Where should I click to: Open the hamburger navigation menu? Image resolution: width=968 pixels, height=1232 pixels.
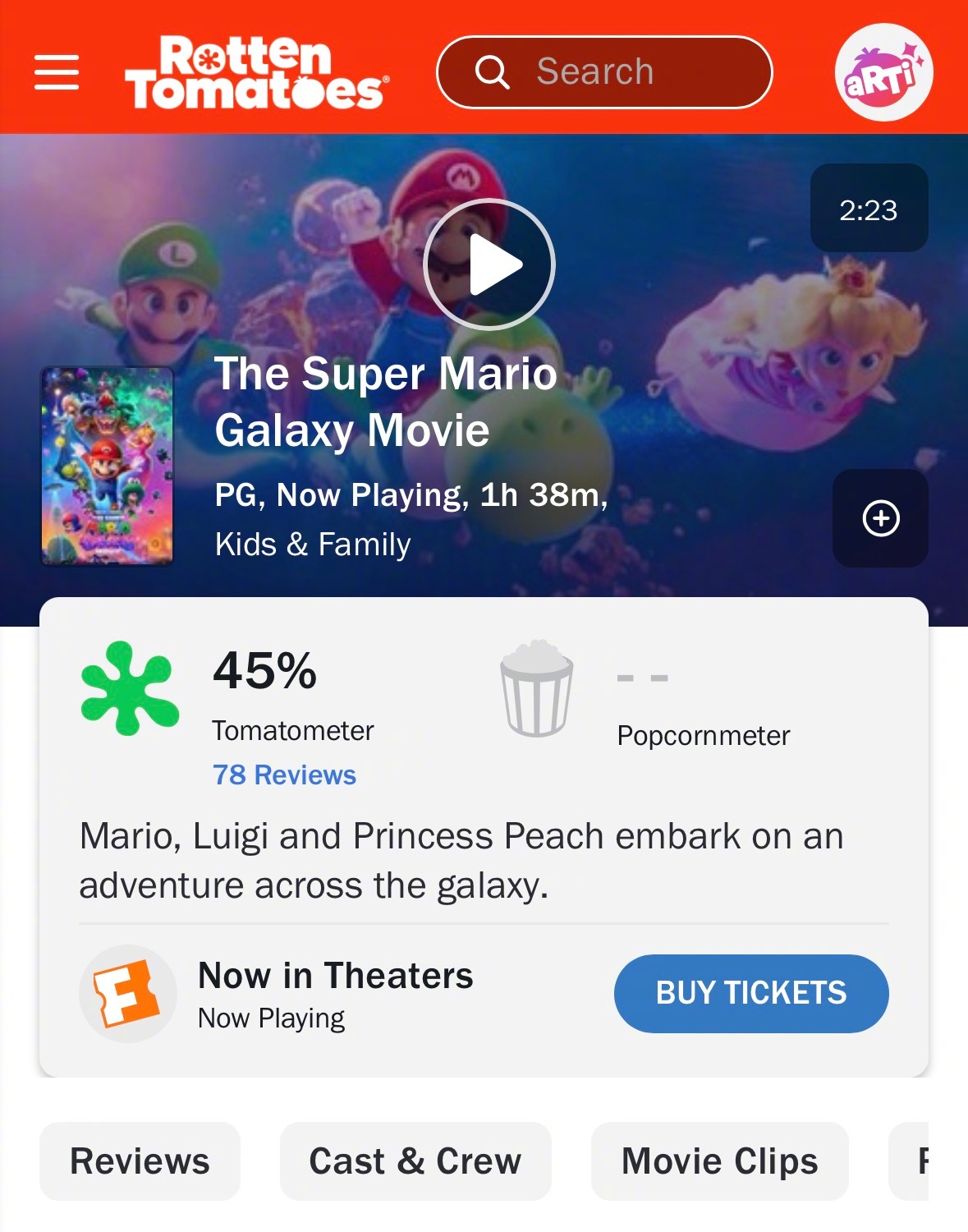point(57,72)
